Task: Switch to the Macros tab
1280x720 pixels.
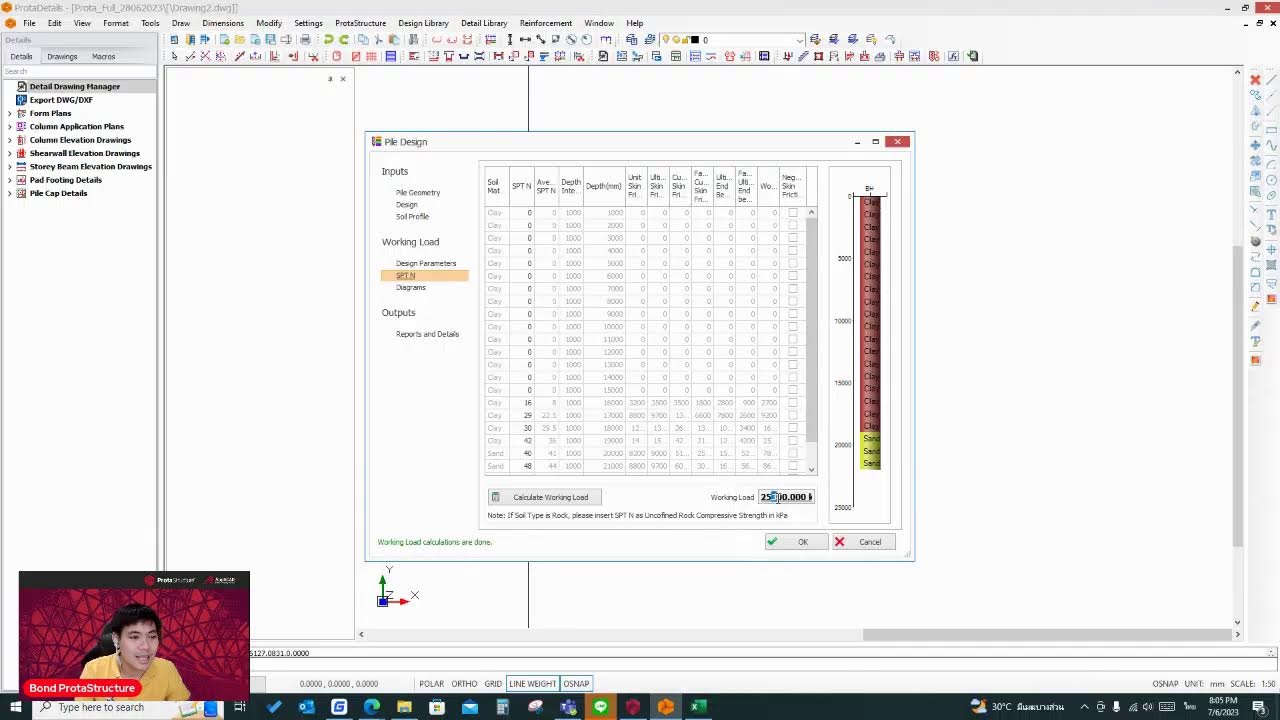Action: click(x=103, y=57)
